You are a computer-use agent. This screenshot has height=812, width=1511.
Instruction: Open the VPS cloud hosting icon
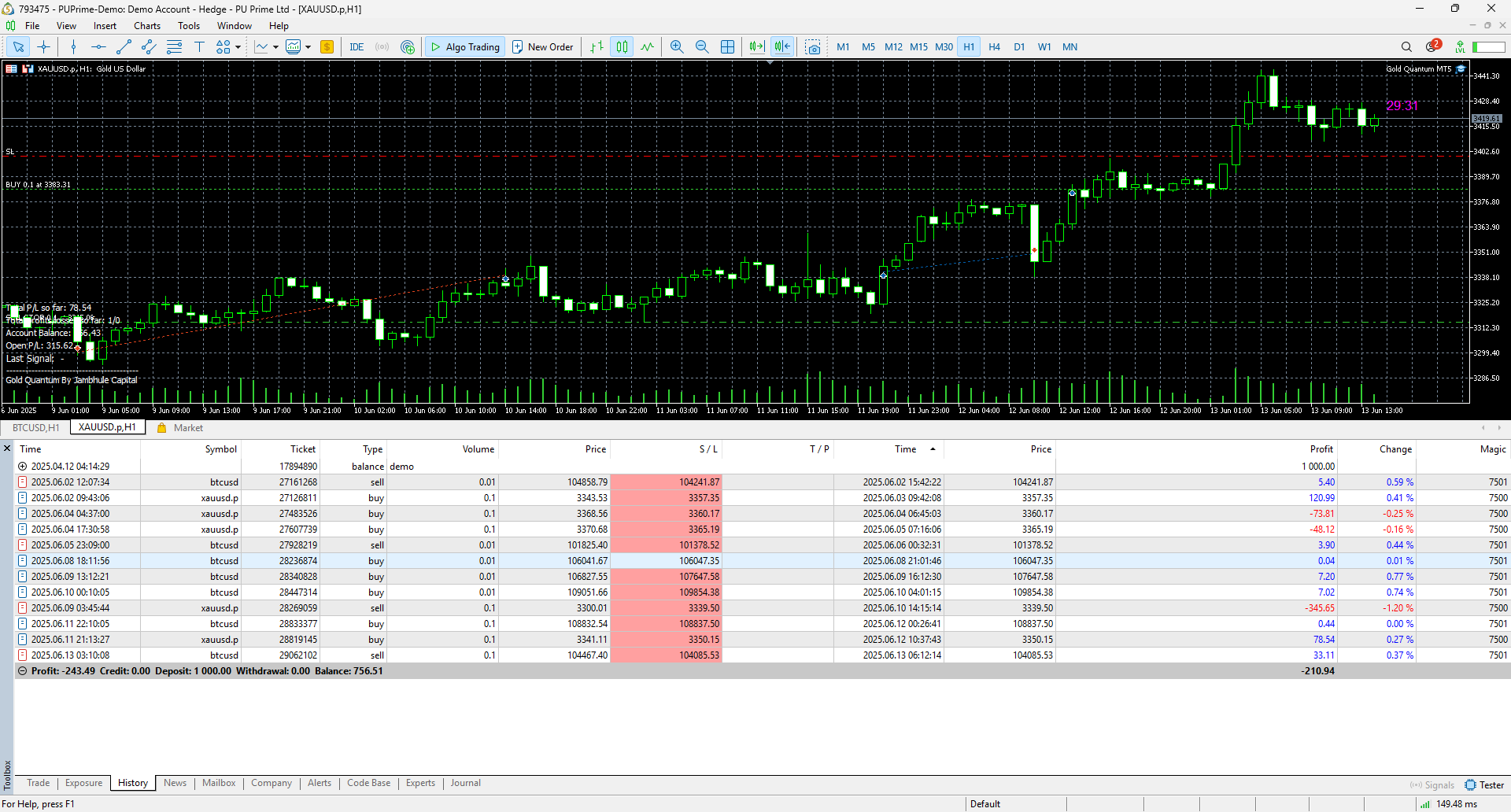[408, 47]
